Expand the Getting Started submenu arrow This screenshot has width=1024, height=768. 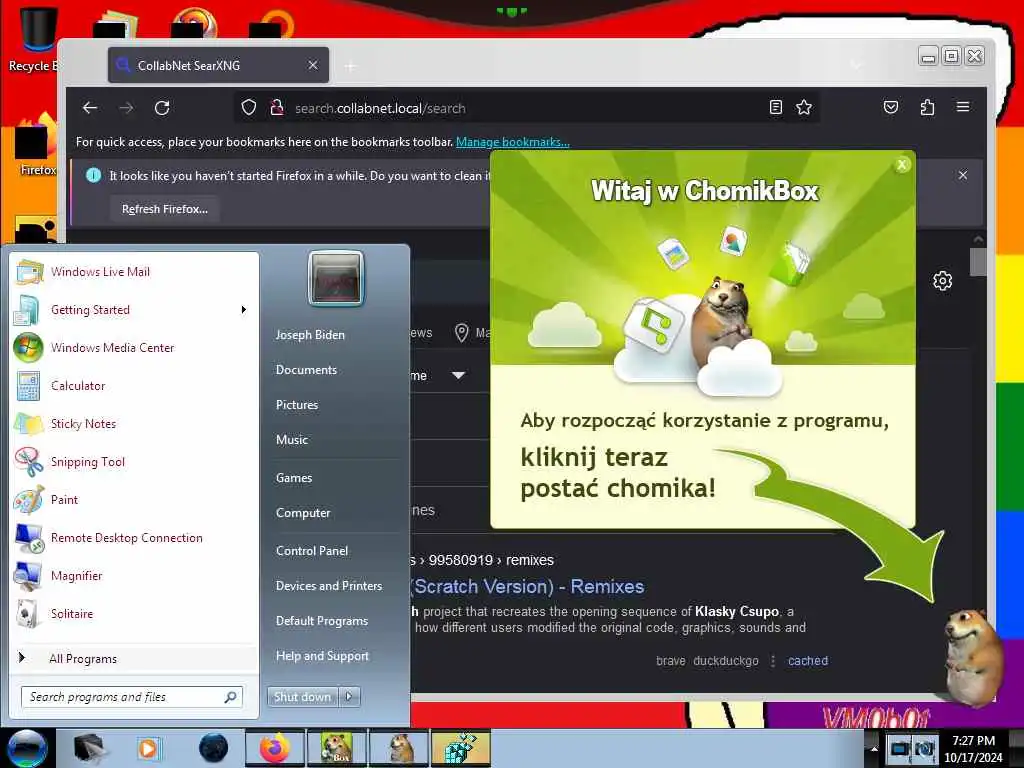tap(244, 310)
